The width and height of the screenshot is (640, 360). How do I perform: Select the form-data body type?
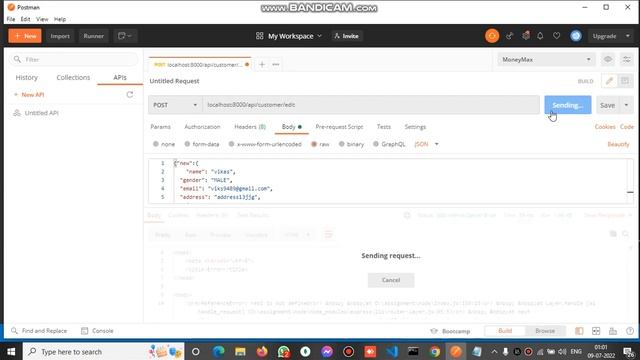tap(202, 144)
